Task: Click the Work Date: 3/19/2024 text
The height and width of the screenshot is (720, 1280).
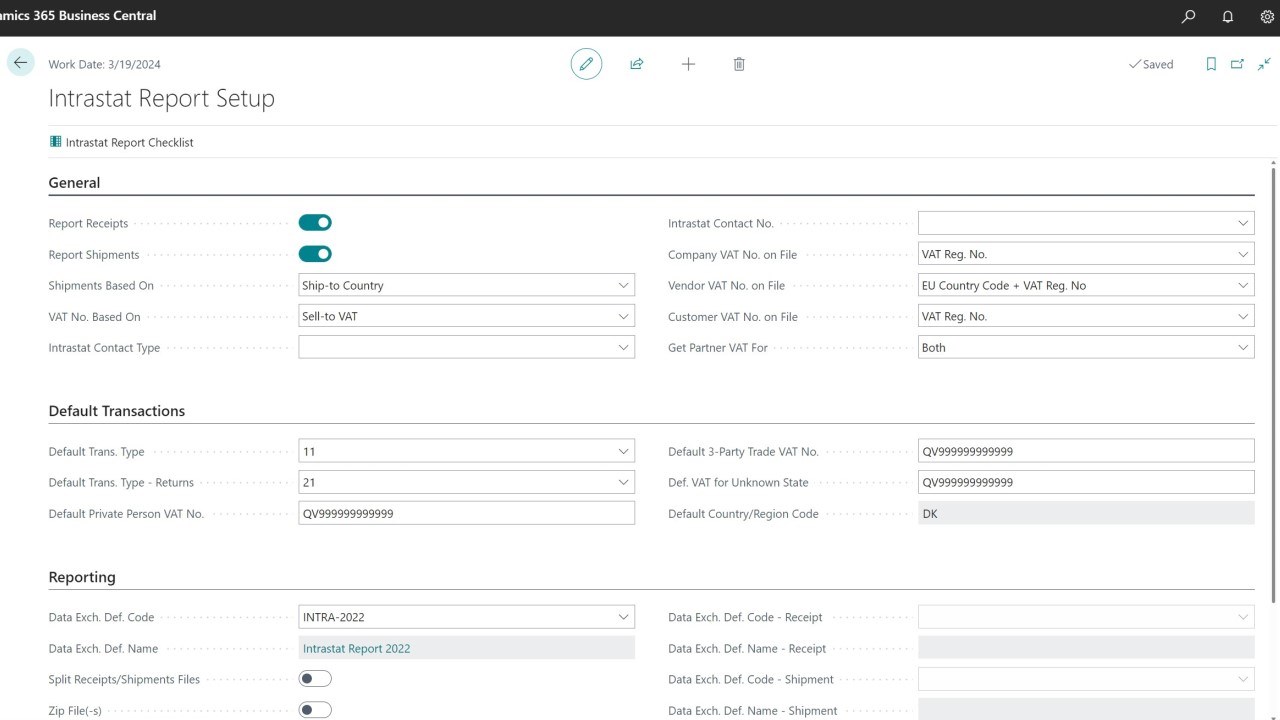Action: coord(104,64)
